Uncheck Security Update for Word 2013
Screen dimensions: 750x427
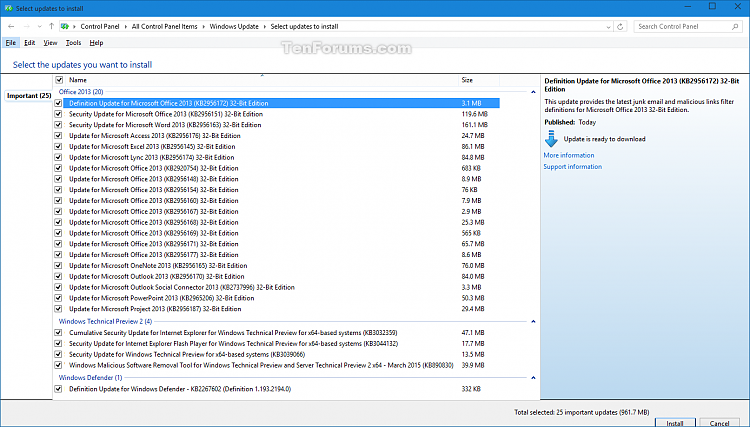(x=58, y=125)
